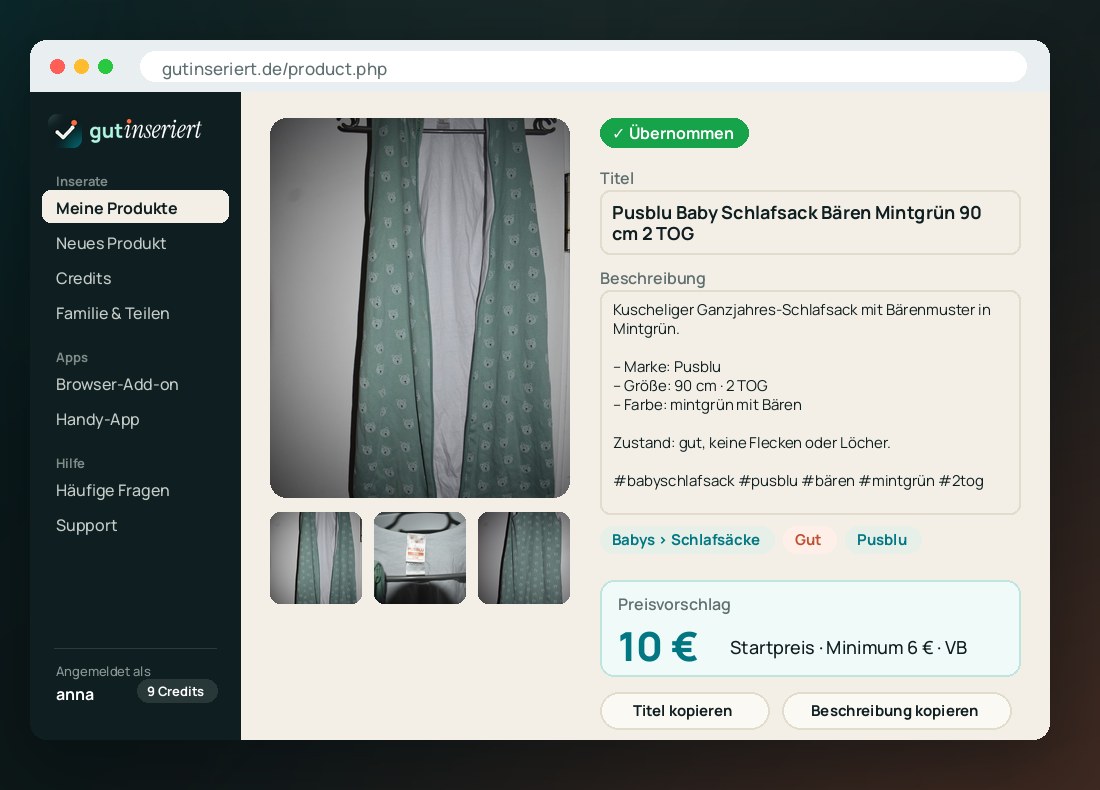Open Browser-Add-on page

coord(117,384)
